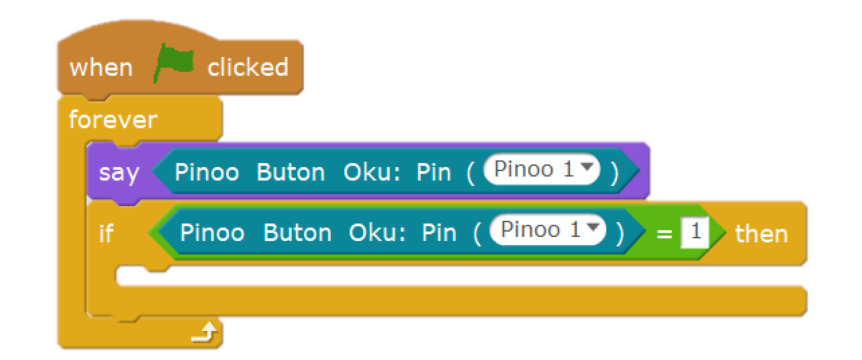
Task: Click the loop arrow icon on forever block
Action: [205, 332]
